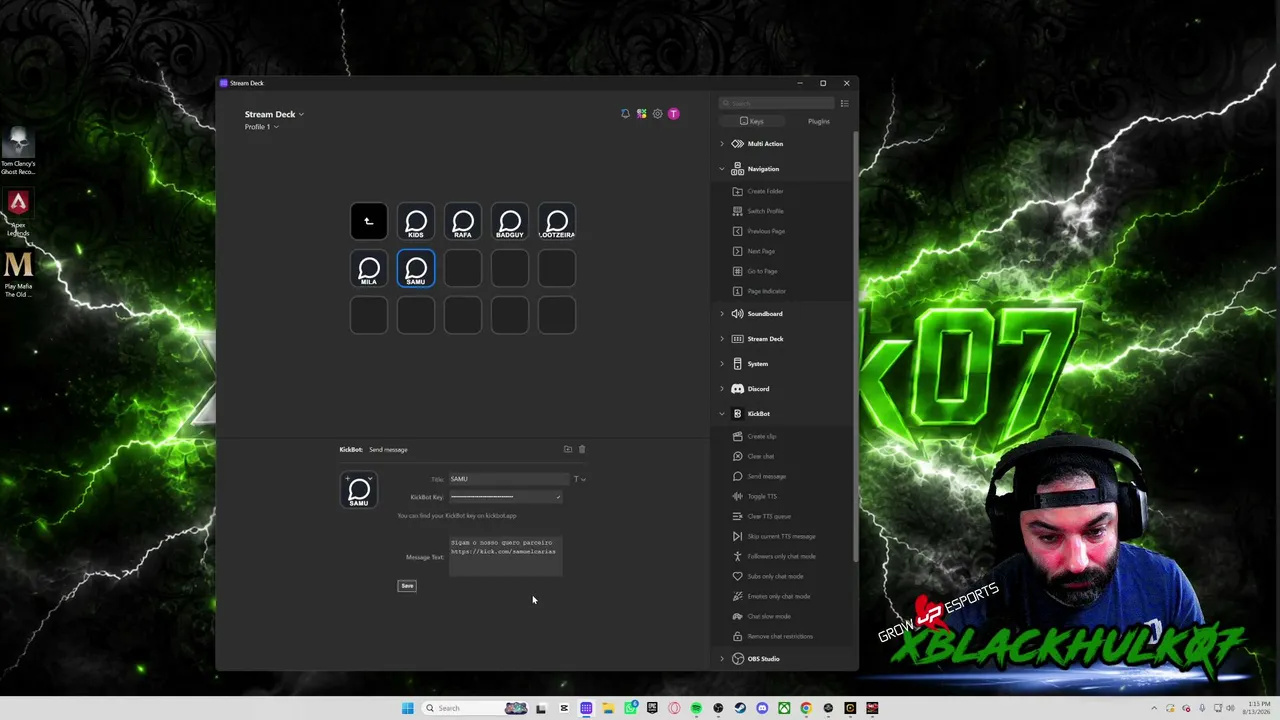
Task: Click the move-to-folder icon in the inspector
Action: click(568, 450)
